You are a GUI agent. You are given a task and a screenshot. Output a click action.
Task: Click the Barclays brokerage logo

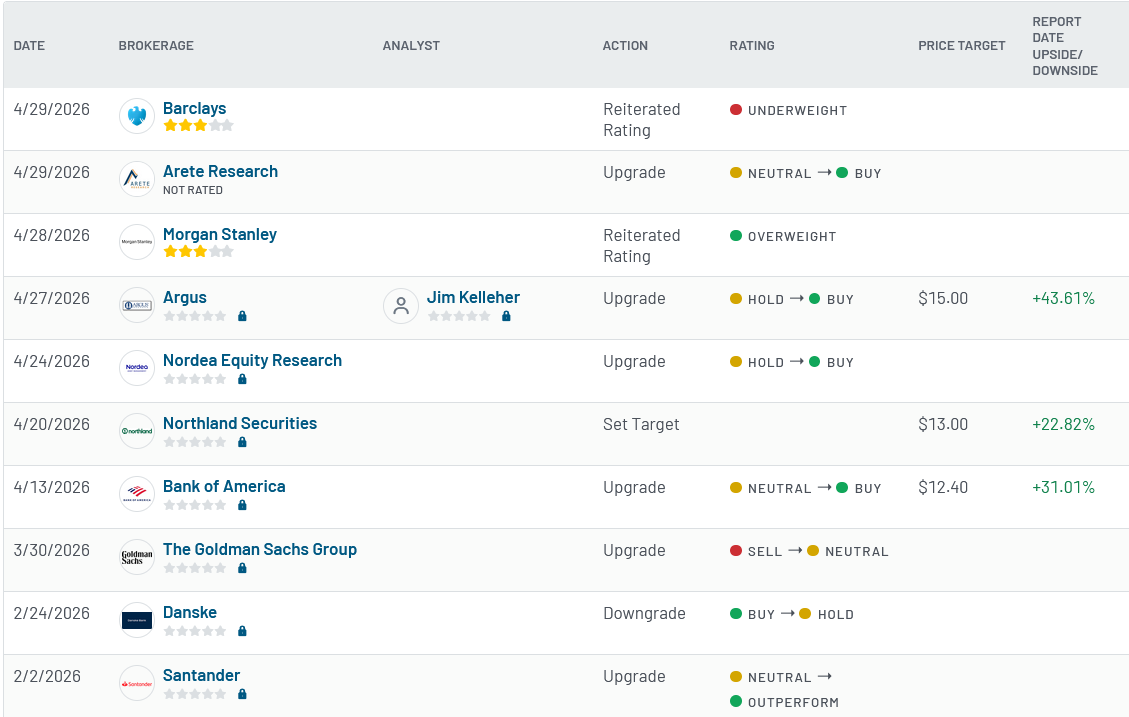pos(137,116)
